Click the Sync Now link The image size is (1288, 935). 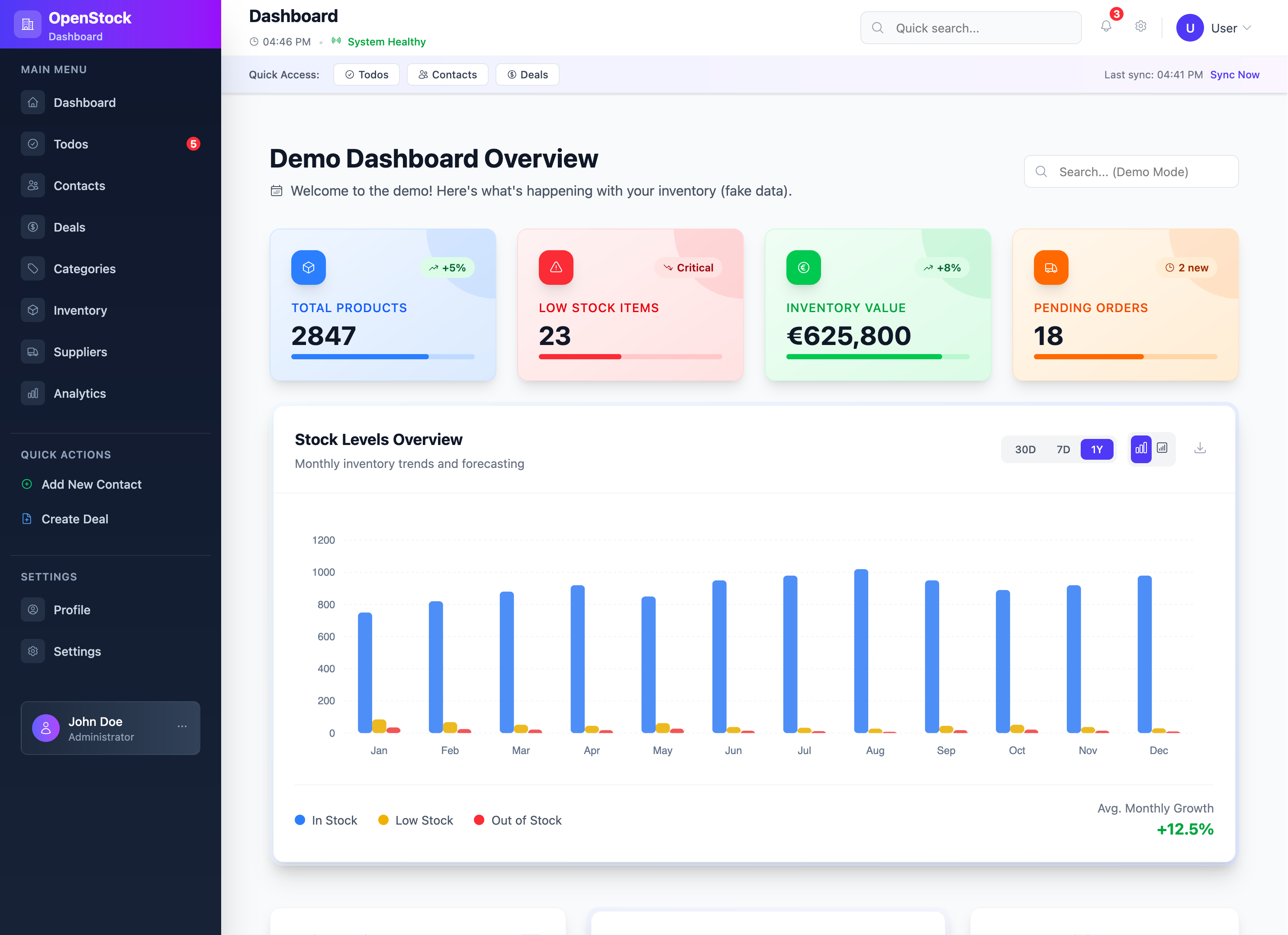coord(1234,74)
